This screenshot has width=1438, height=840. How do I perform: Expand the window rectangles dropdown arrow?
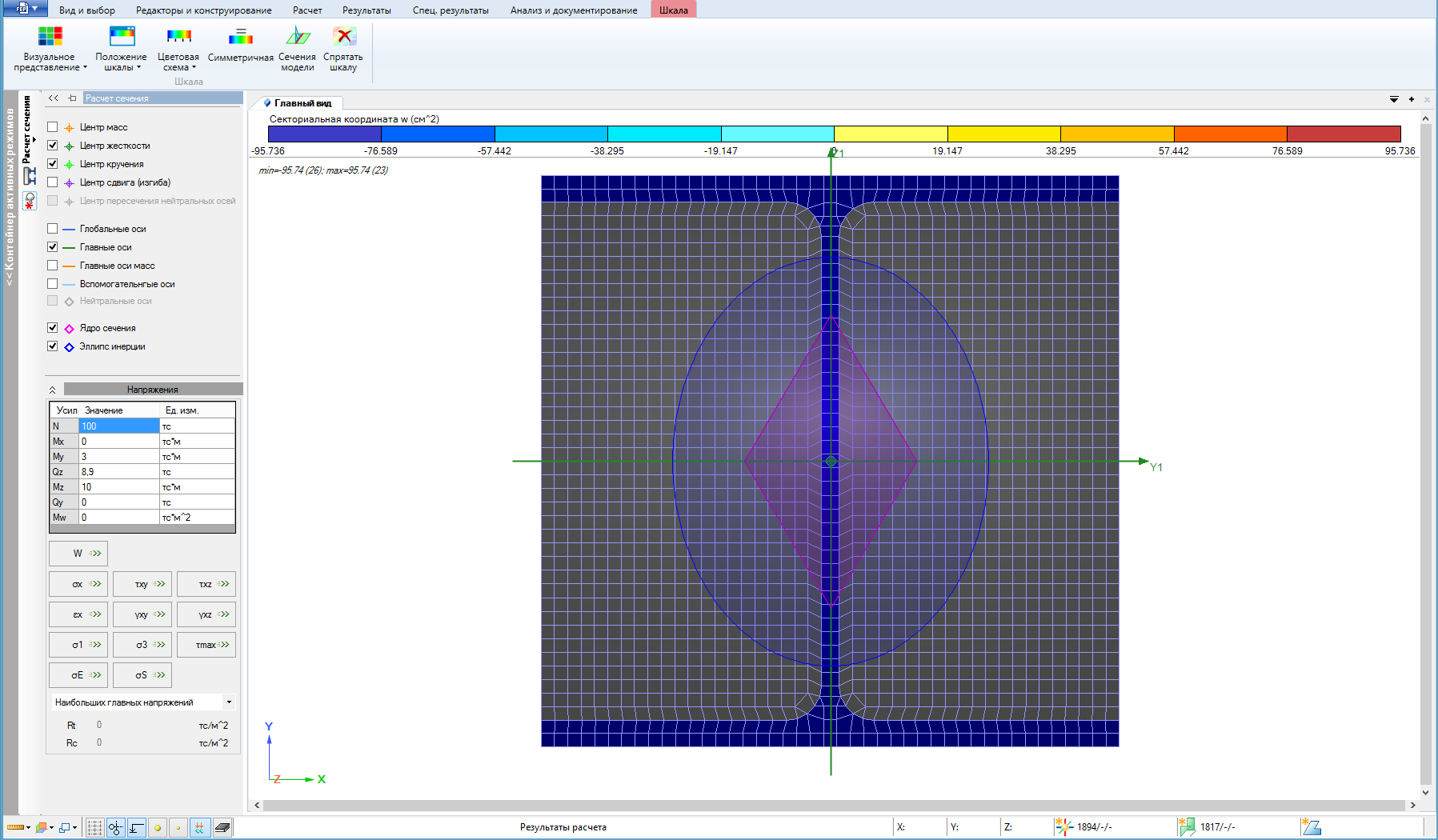(x=75, y=827)
